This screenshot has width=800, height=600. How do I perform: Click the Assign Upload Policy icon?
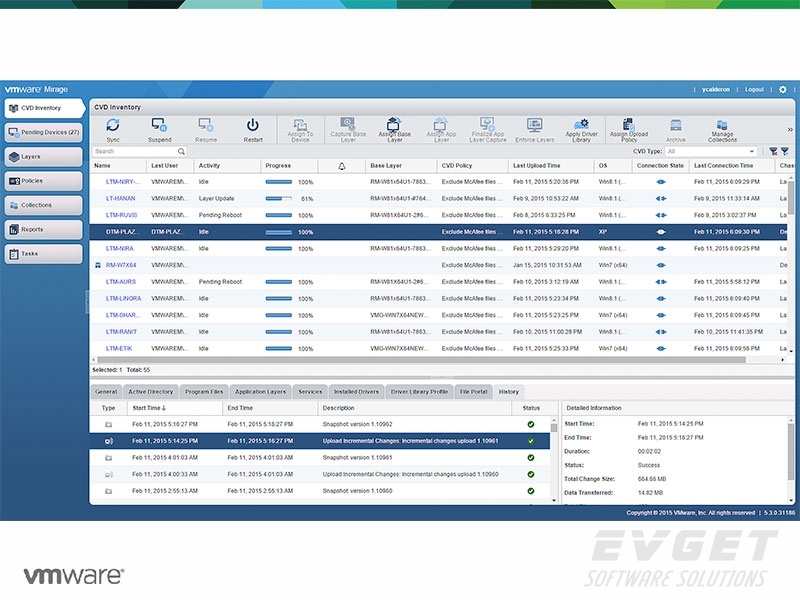[x=629, y=124]
